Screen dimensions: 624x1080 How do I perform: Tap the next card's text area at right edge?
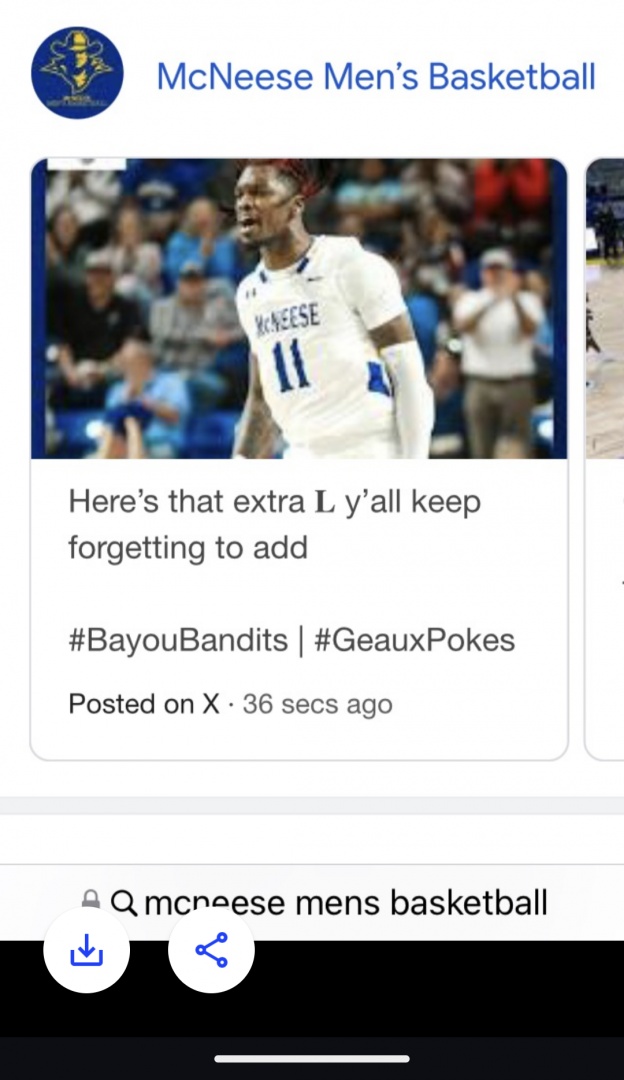[x=606, y=600]
